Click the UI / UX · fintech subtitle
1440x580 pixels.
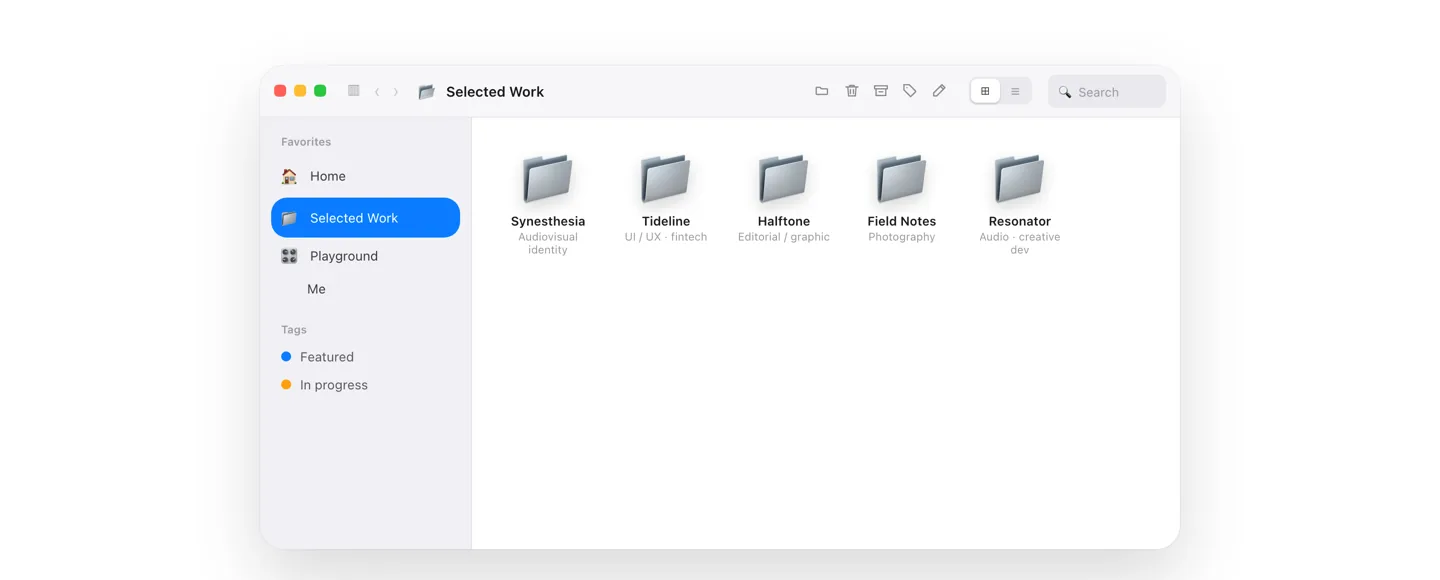[x=666, y=237]
